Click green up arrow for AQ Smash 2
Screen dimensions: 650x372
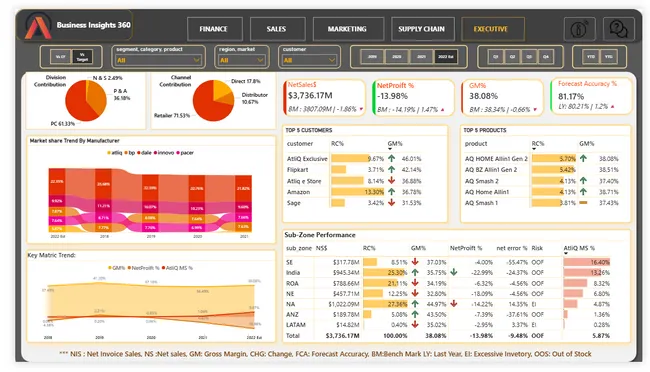point(583,181)
